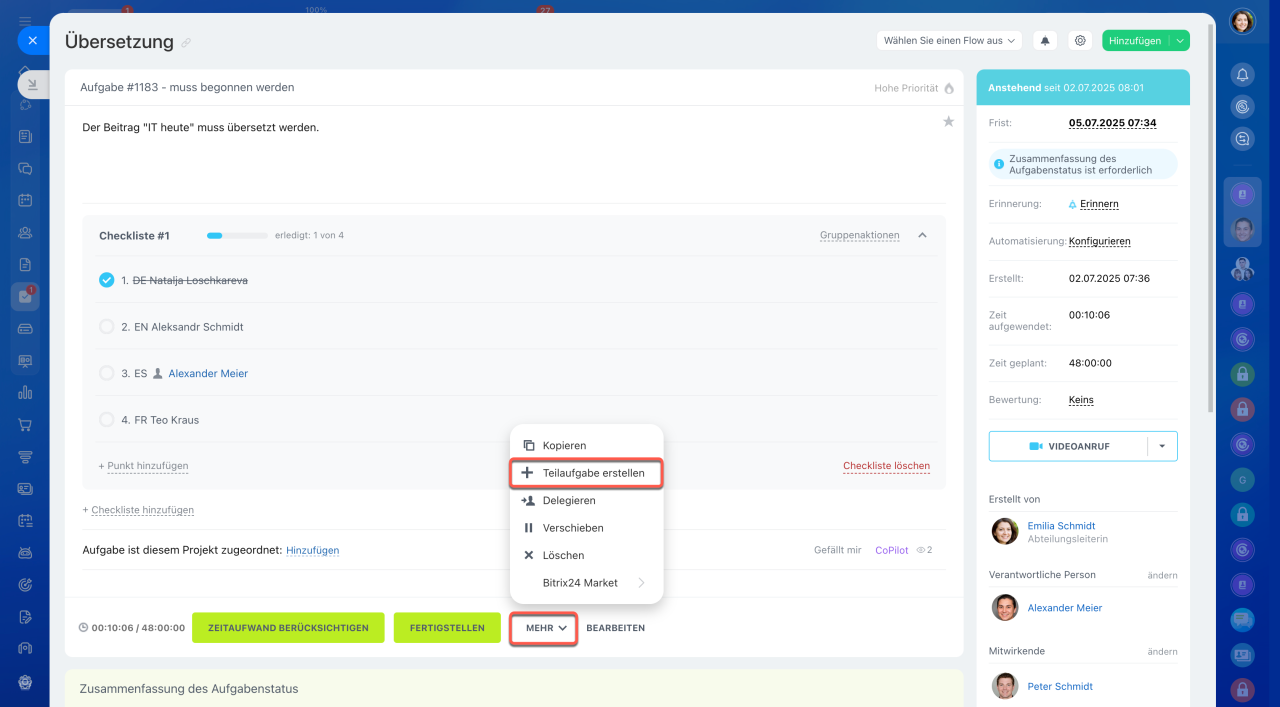Viewport: 1280px width, 707px height.
Task: Open task settings gear icon
Action: click(1080, 41)
